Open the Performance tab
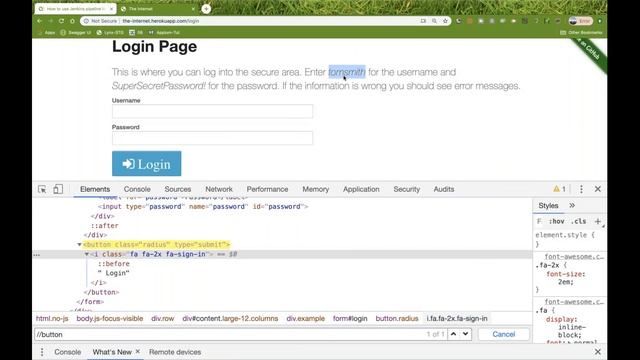This screenshot has height=360, width=640. coord(267,189)
